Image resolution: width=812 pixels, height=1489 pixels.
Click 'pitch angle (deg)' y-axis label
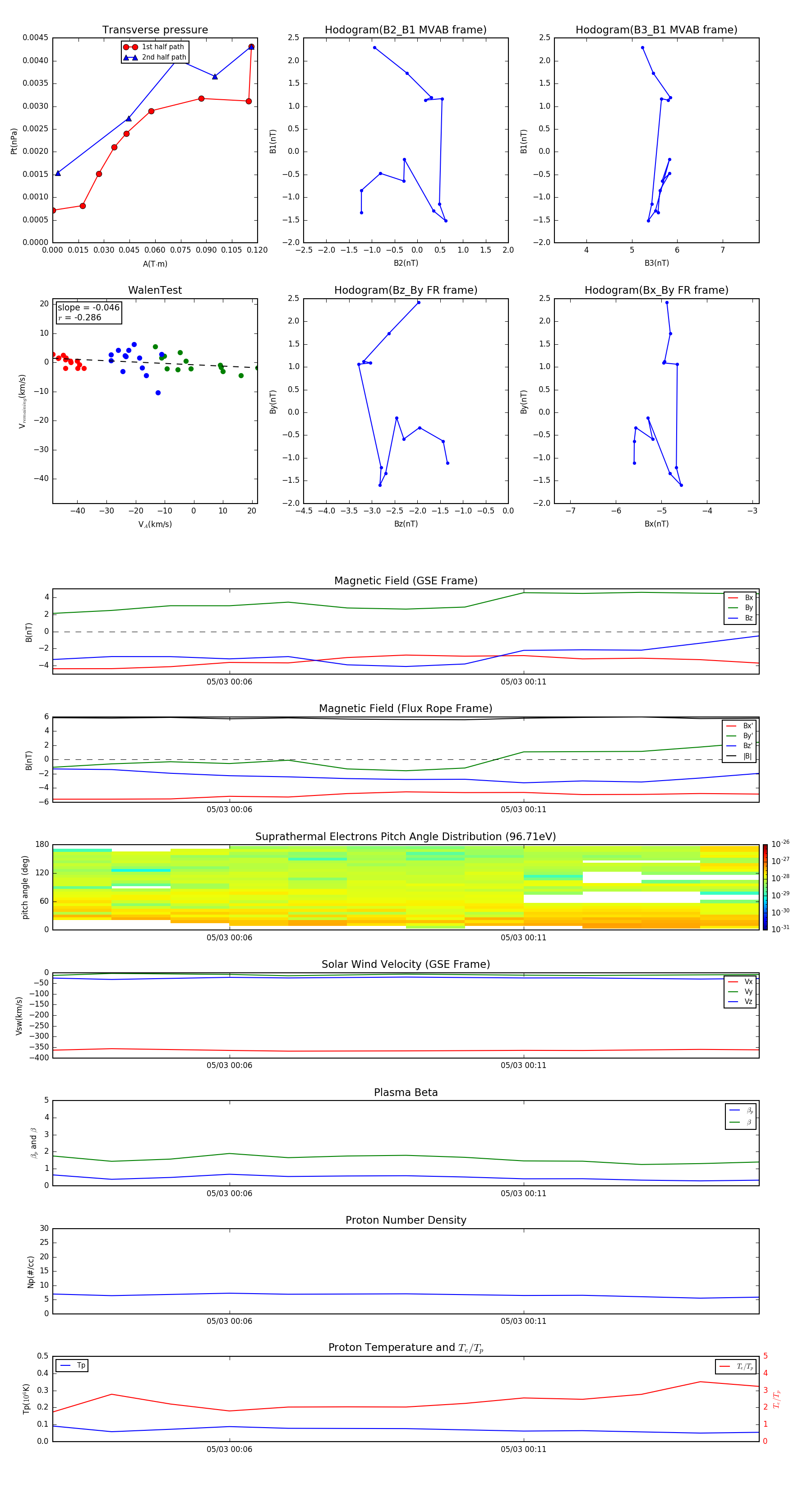point(25,887)
